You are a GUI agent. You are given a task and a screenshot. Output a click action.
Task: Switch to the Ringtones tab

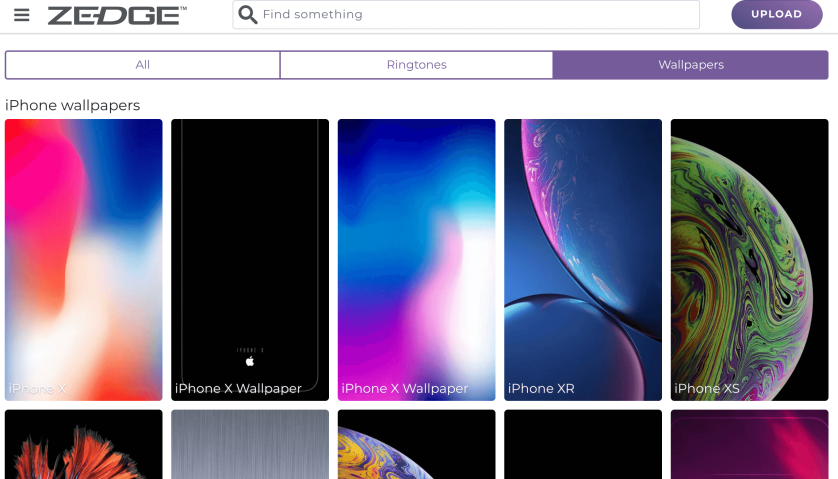tap(416, 65)
